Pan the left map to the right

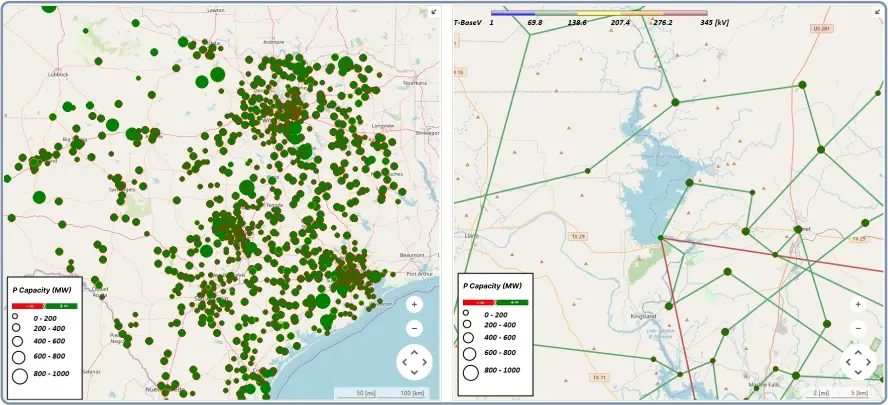[x=426, y=362]
